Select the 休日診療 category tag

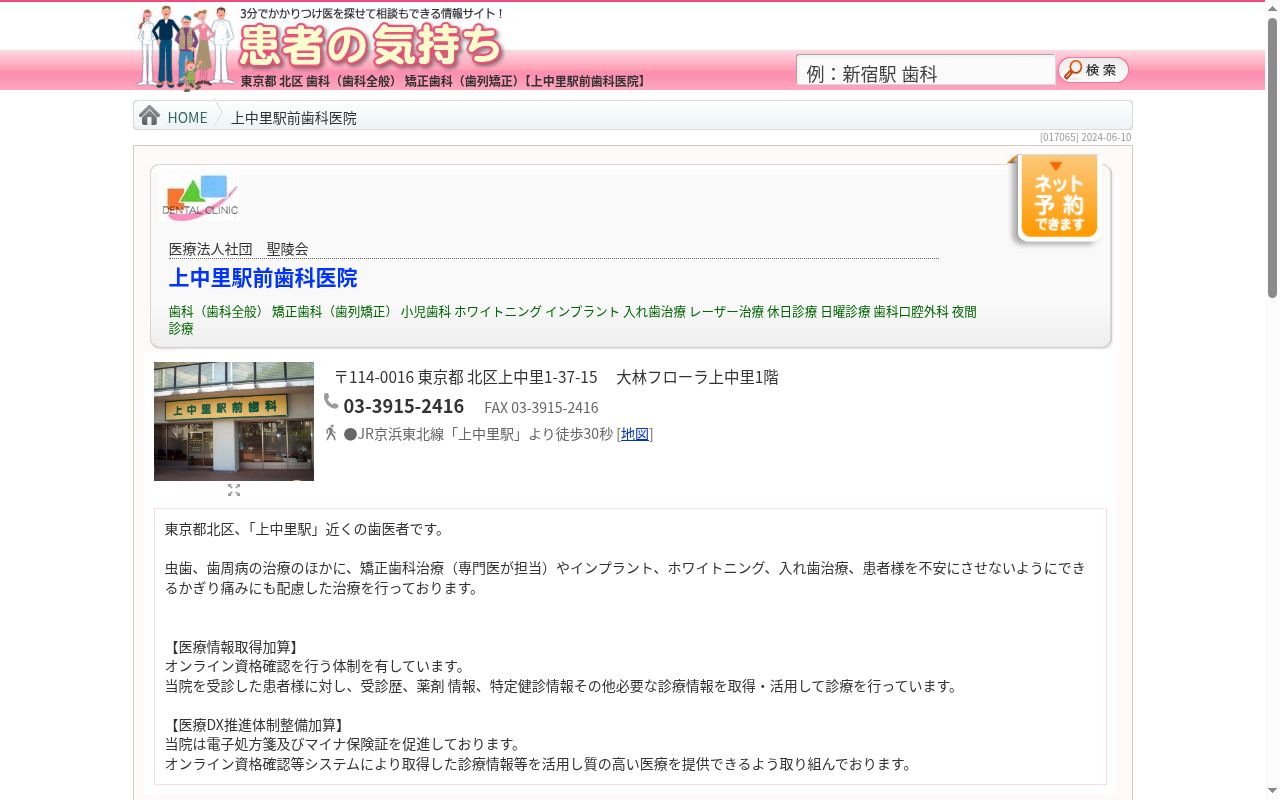pos(792,312)
